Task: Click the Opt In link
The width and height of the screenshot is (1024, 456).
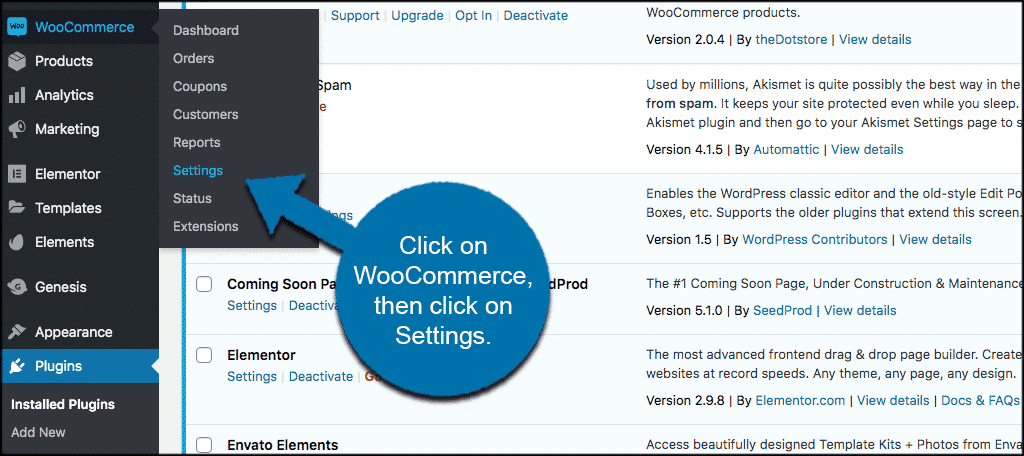Action: 473,16
